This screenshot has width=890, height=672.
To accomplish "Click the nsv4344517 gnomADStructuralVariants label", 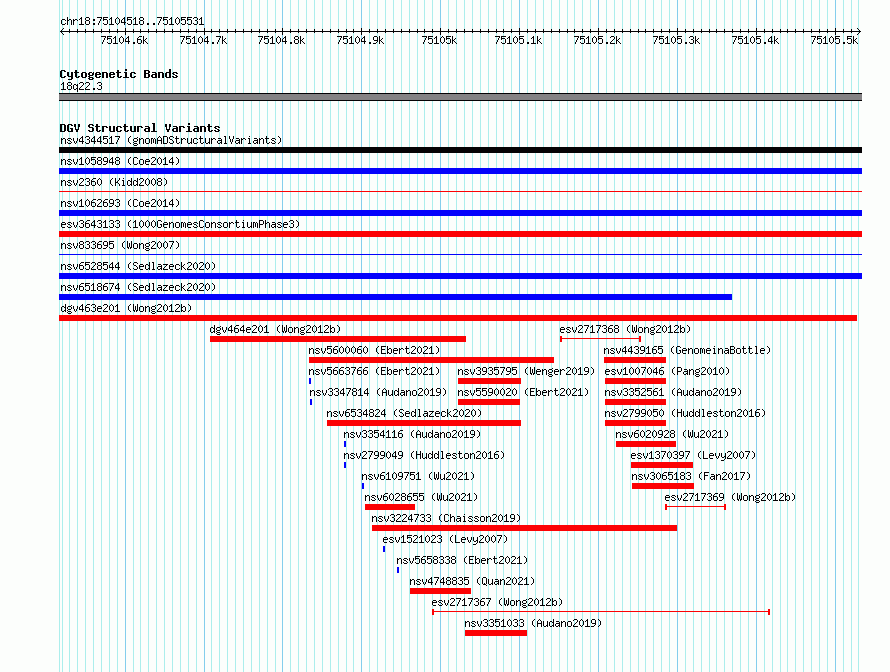I will pos(171,140).
